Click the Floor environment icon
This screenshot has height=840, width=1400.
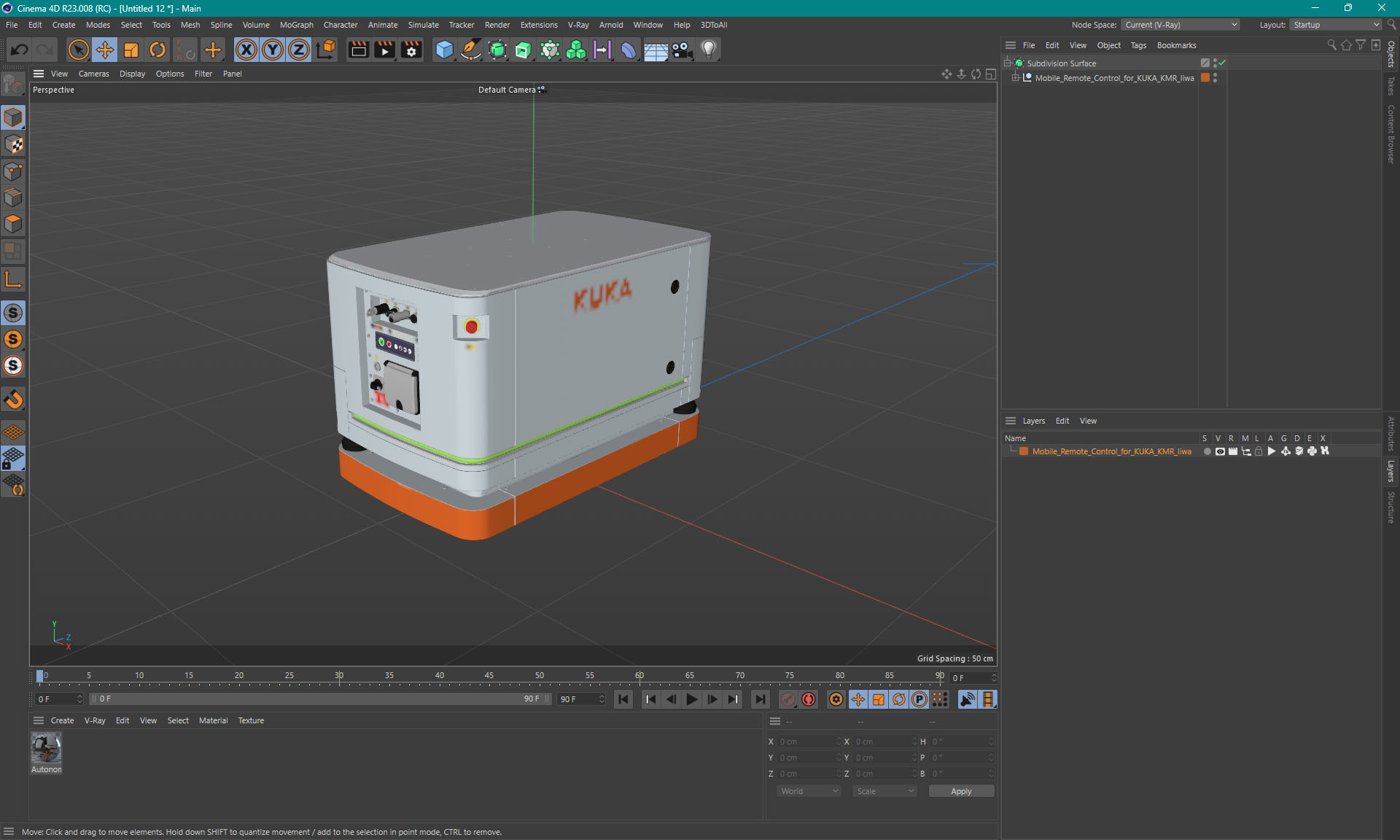click(x=656, y=50)
